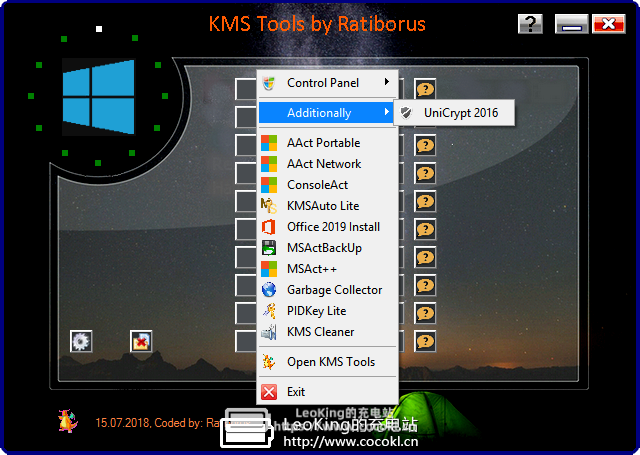Open settings via the gear button

click(81, 341)
